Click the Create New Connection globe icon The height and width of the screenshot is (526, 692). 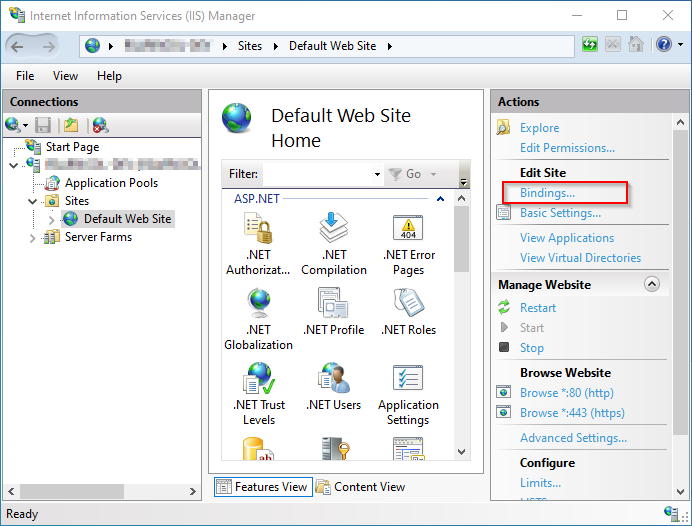[x=13, y=125]
